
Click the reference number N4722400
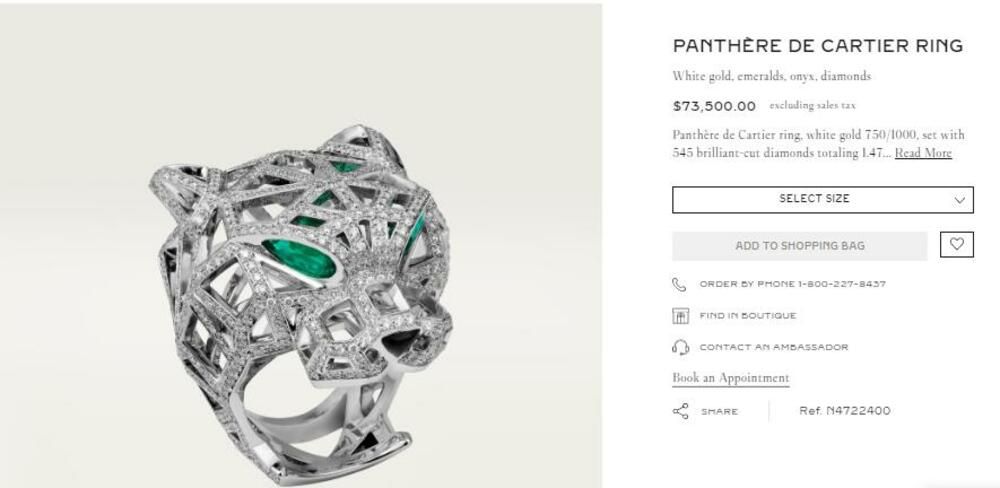point(844,411)
